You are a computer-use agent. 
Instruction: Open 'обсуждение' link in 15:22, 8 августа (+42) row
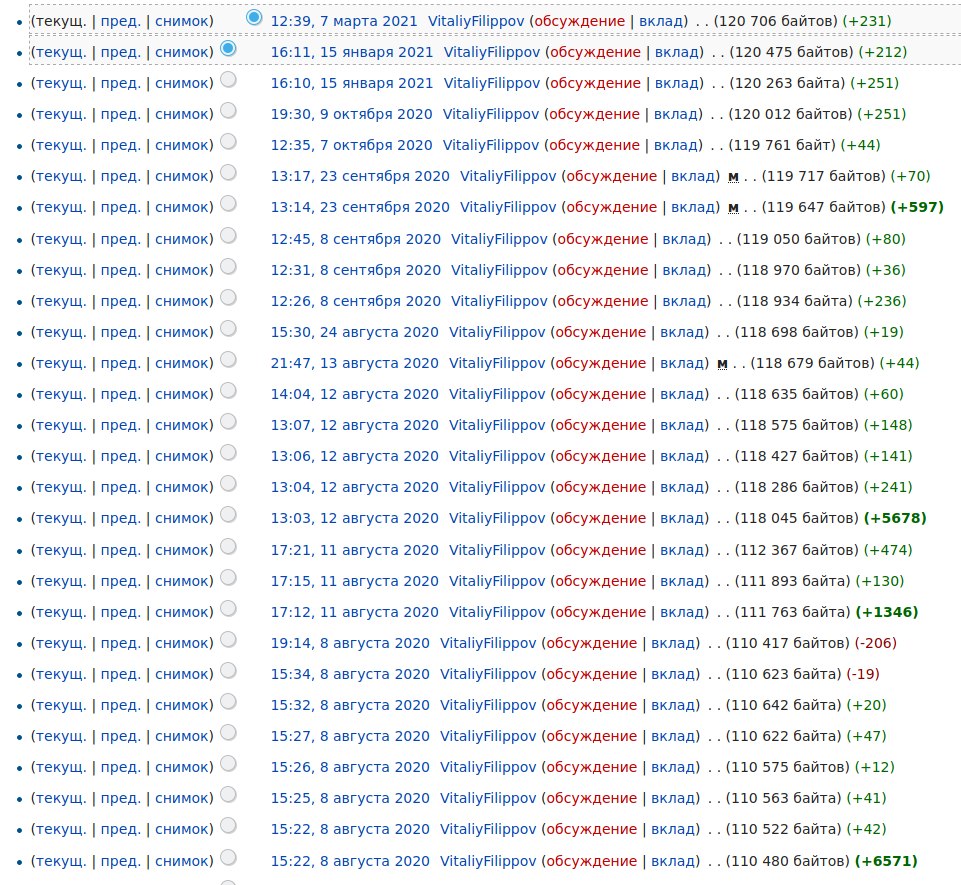pyautogui.click(x=591, y=829)
